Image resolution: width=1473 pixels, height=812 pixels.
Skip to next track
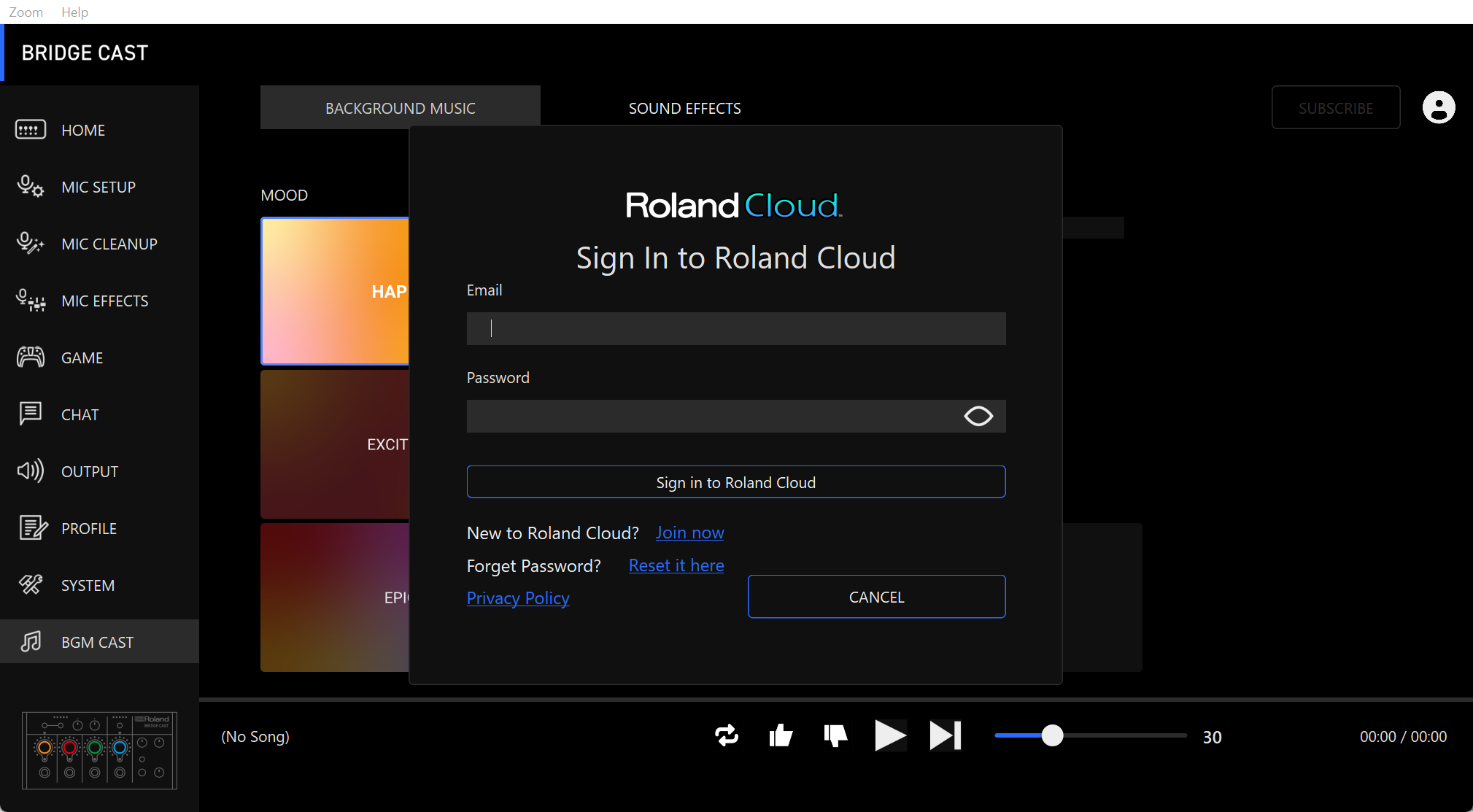click(x=946, y=735)
